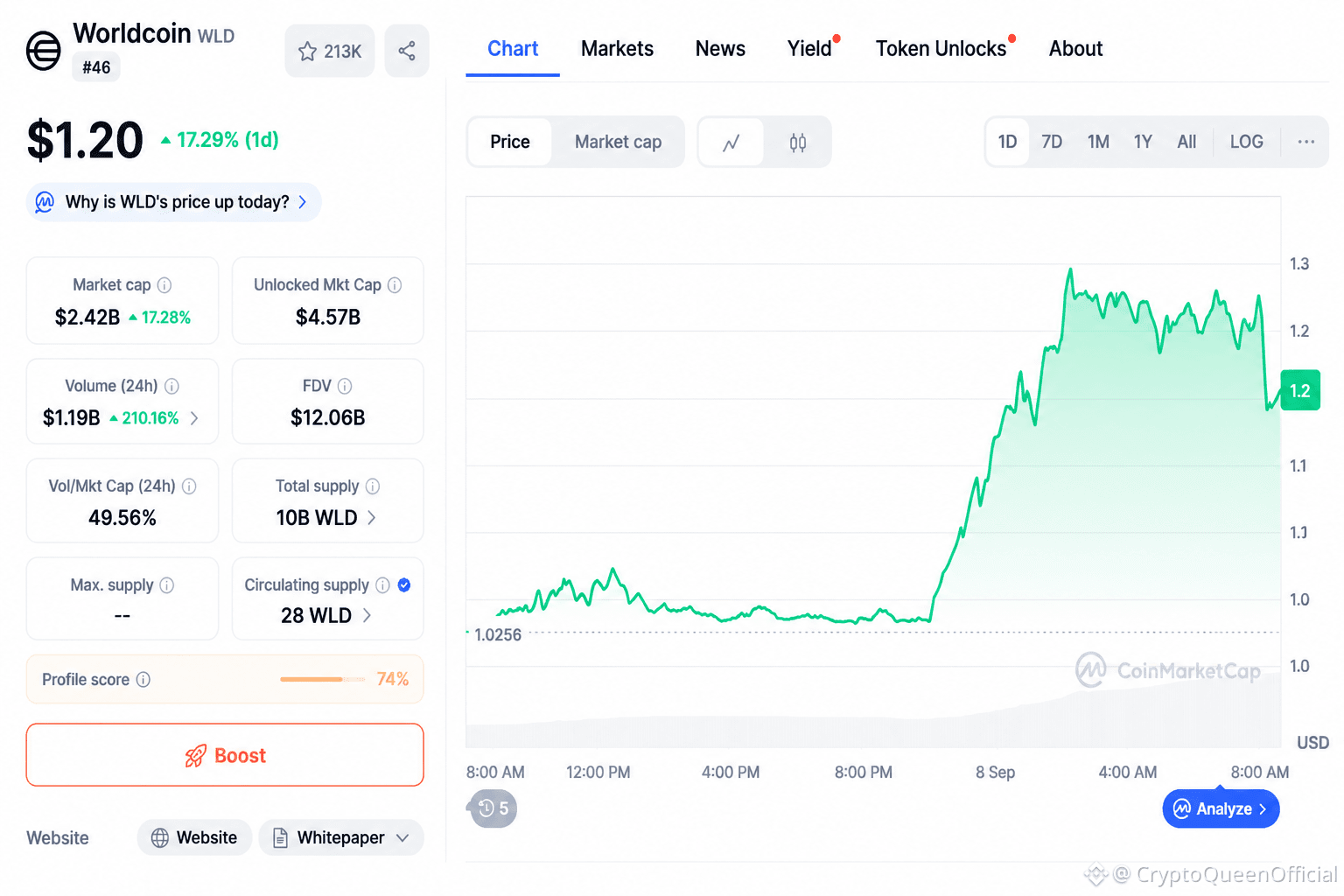Switch to candlestick chart icon
The image size is (1344, 896).
click(797, 142)
